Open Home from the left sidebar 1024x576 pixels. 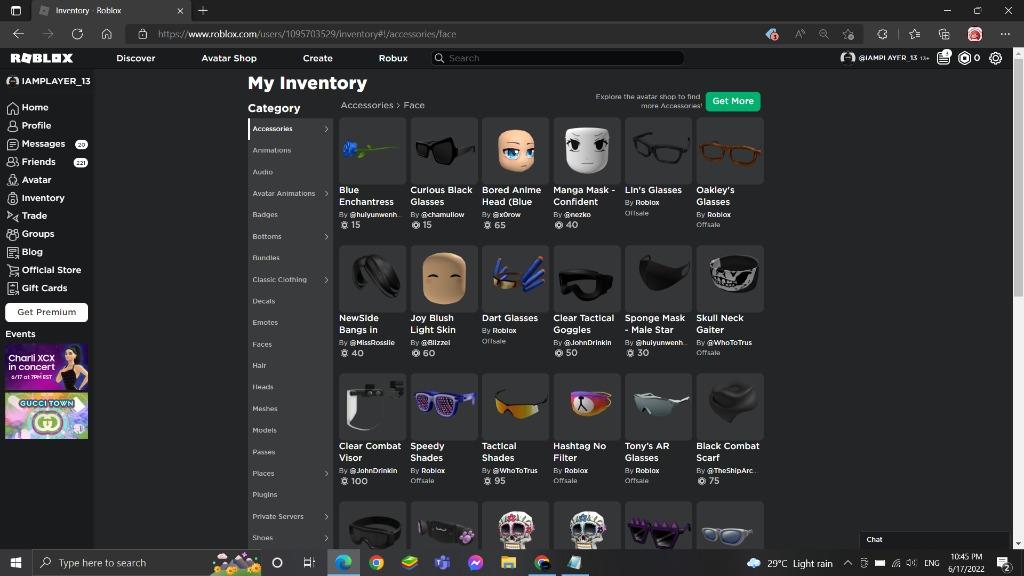(x=34, y=108)
